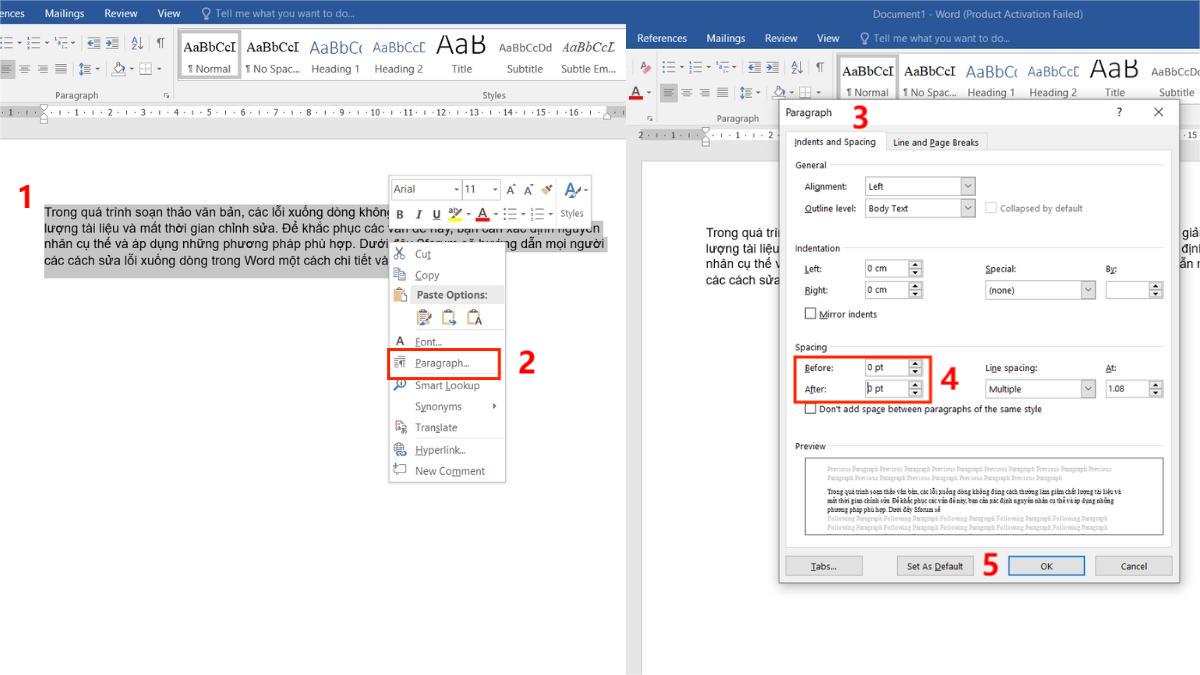
Task: Open the Special indentation dropdown
Action: 1088,290
